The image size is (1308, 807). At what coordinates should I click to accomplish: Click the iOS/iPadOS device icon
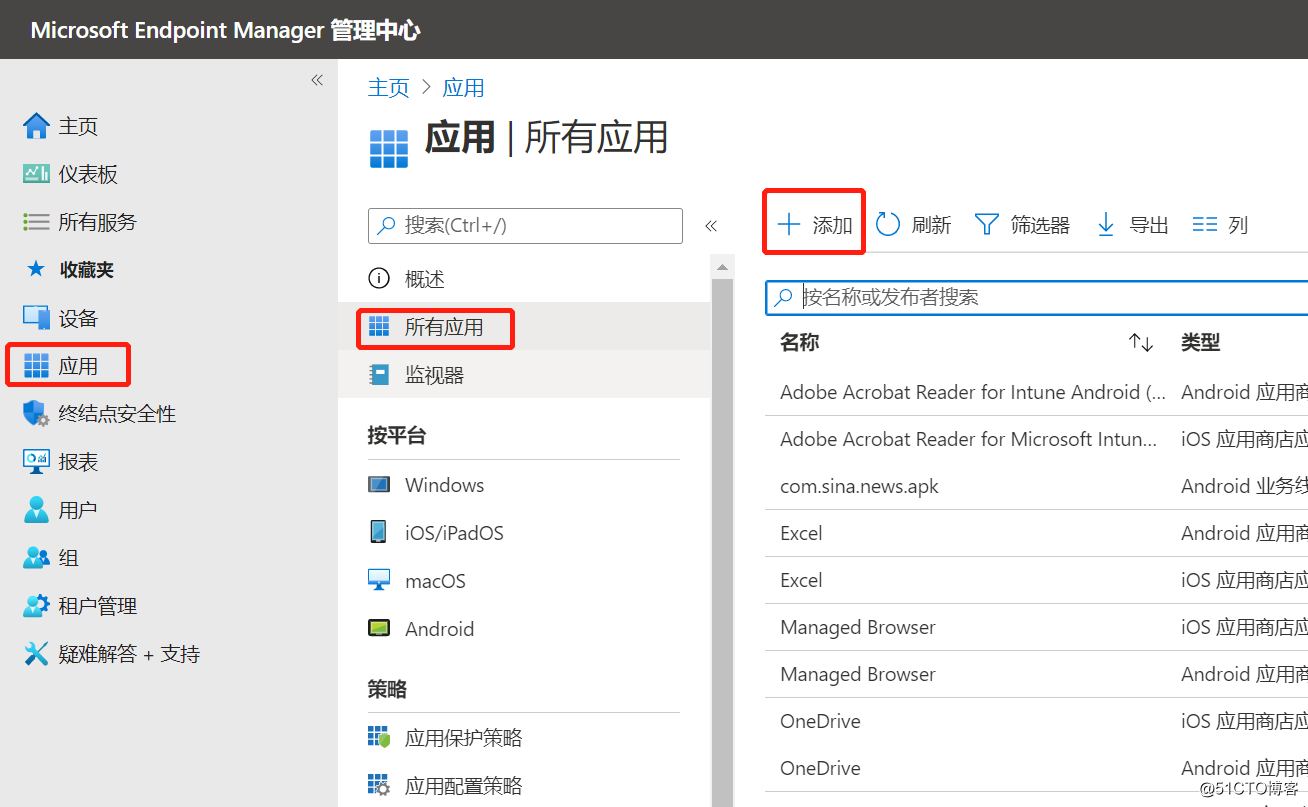pos(379,532)
